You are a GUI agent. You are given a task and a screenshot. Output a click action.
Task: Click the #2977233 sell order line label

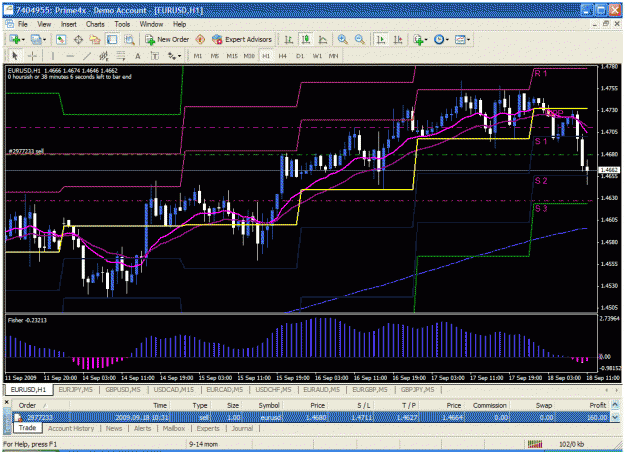pyautogui.click(x=26, y=151)
